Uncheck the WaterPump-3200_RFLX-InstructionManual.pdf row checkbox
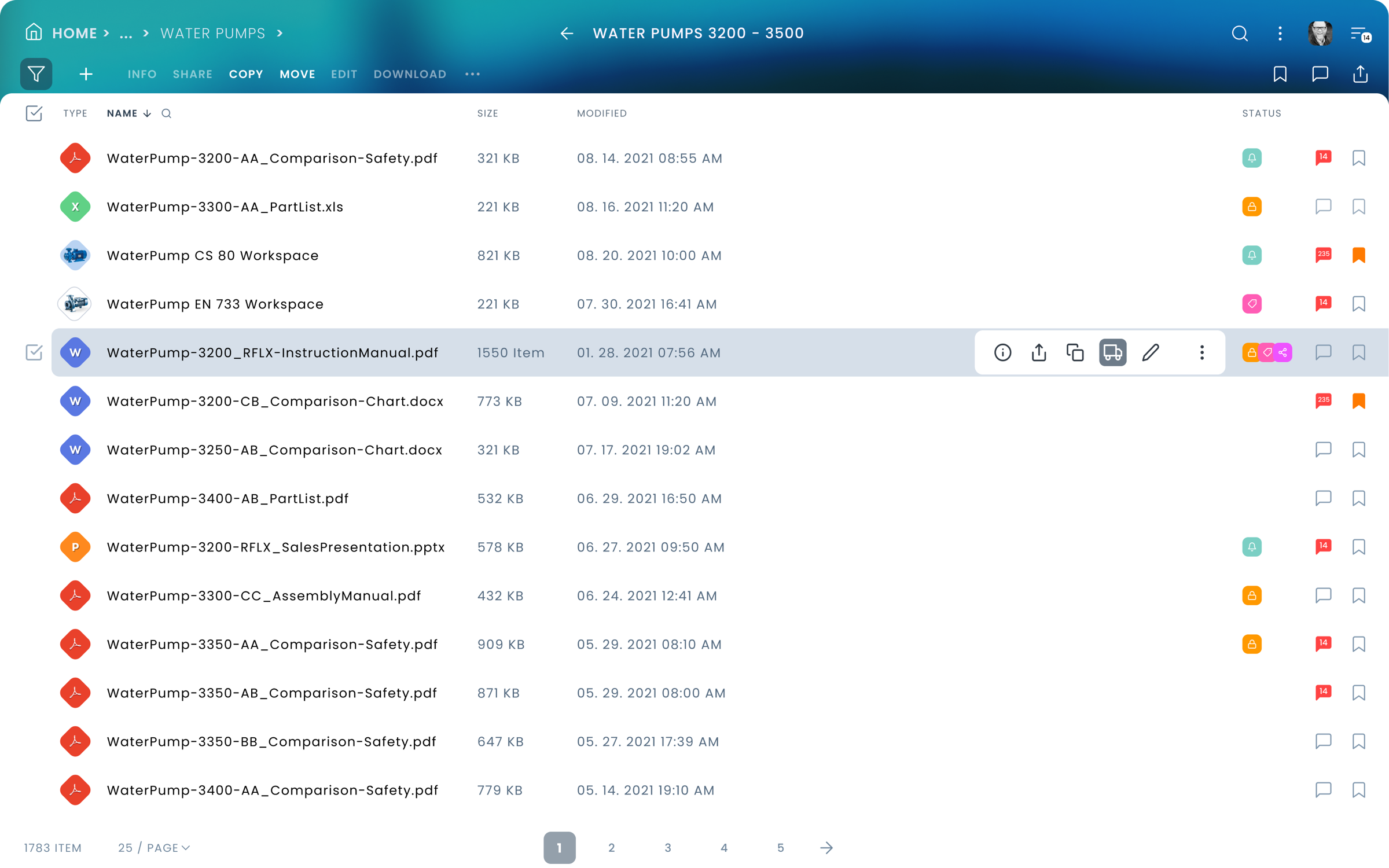The height and width of the screenshot is (868, 1389). [34, 352]
